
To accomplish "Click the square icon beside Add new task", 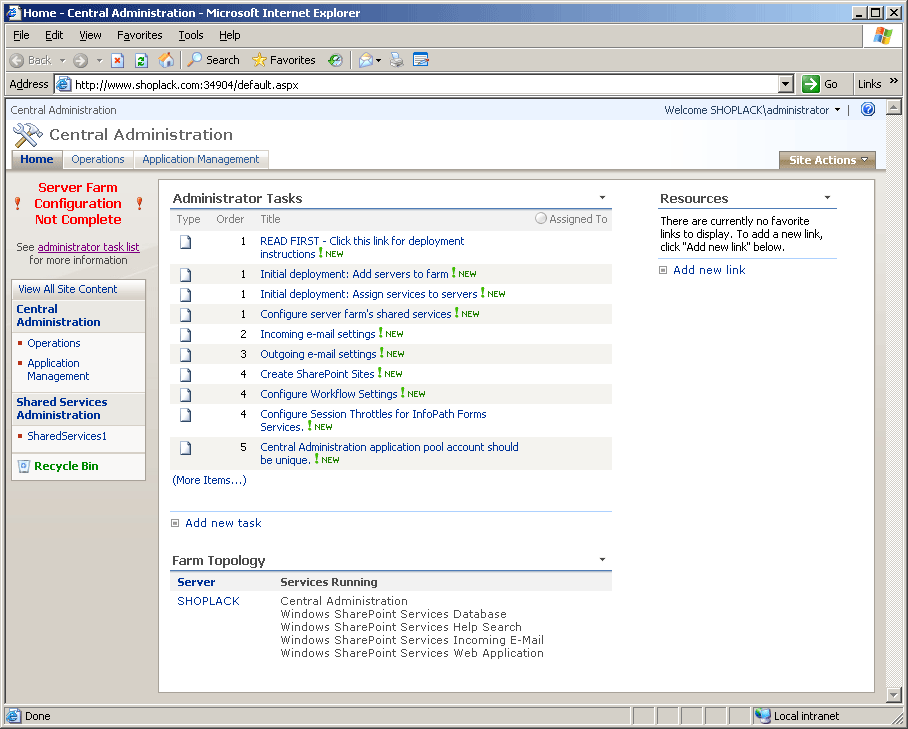I will (x=175, y=523).
